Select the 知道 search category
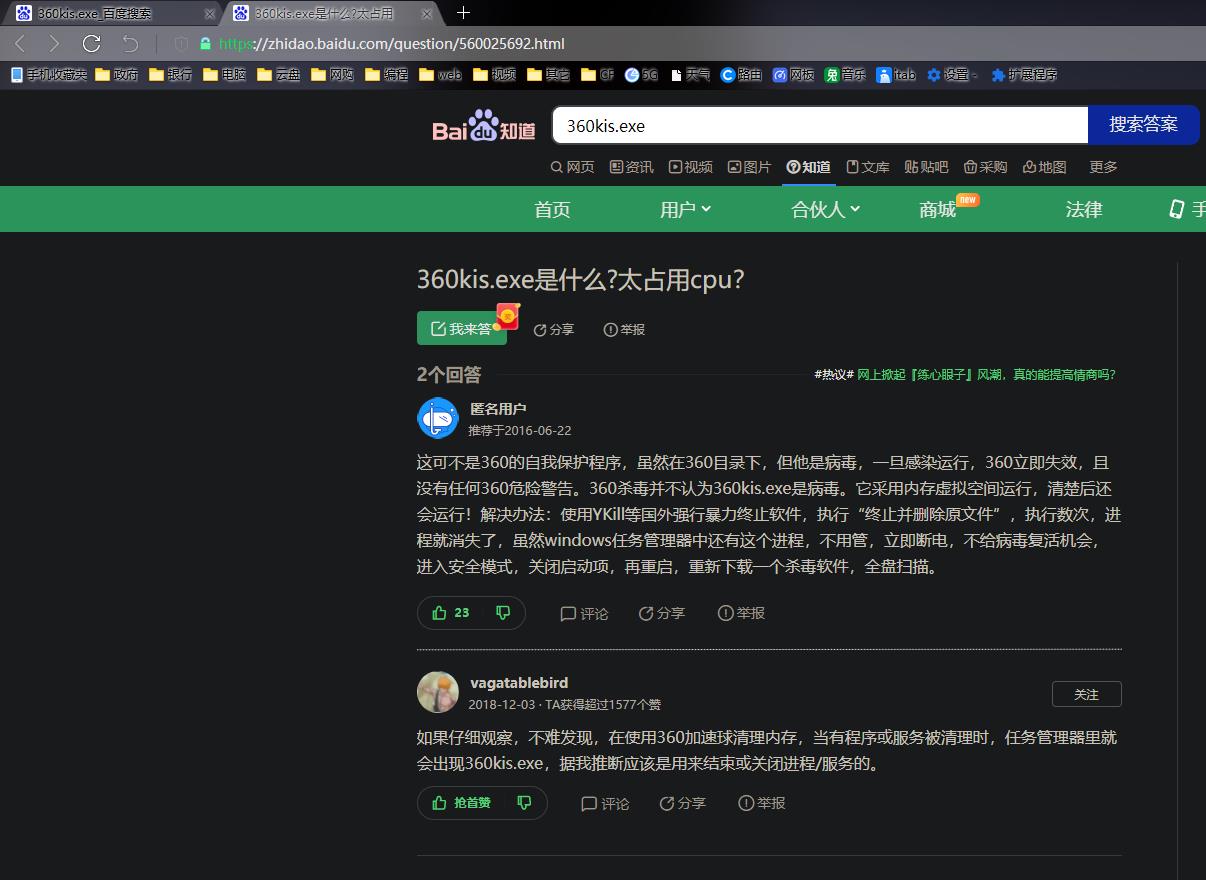 pos(809,167)
